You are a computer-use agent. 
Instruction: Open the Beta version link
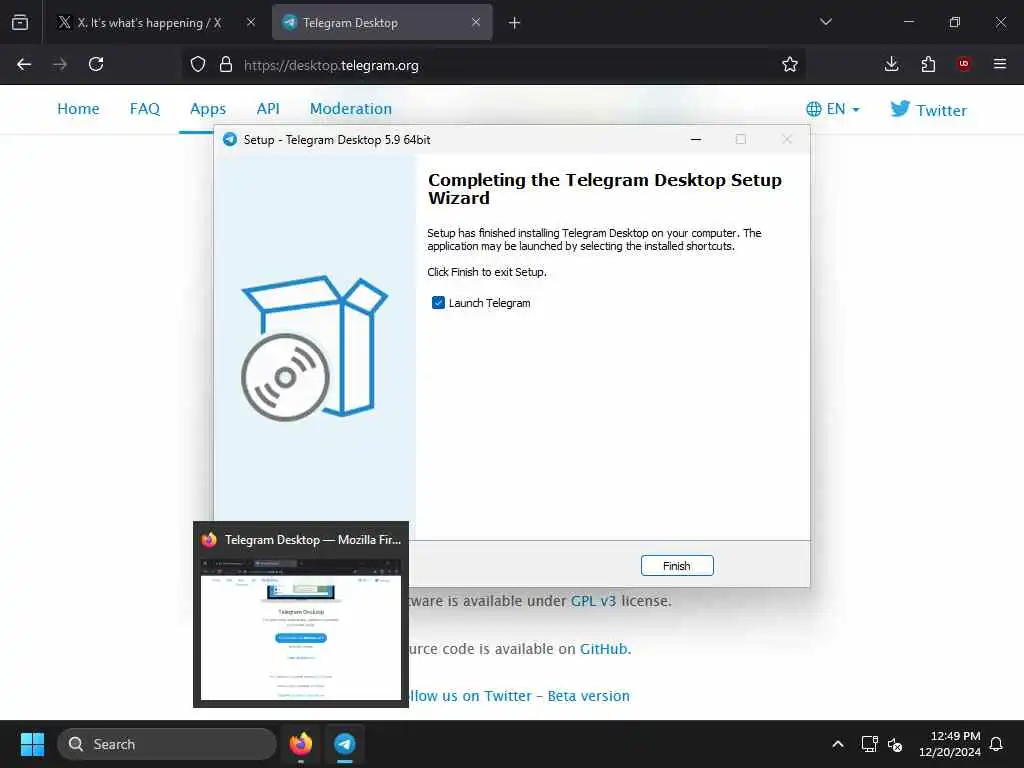click(x=588, y=696)
